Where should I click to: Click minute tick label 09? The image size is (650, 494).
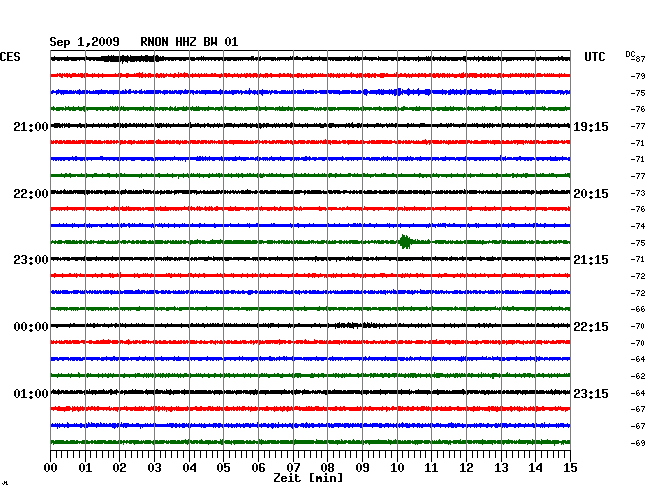362,468
